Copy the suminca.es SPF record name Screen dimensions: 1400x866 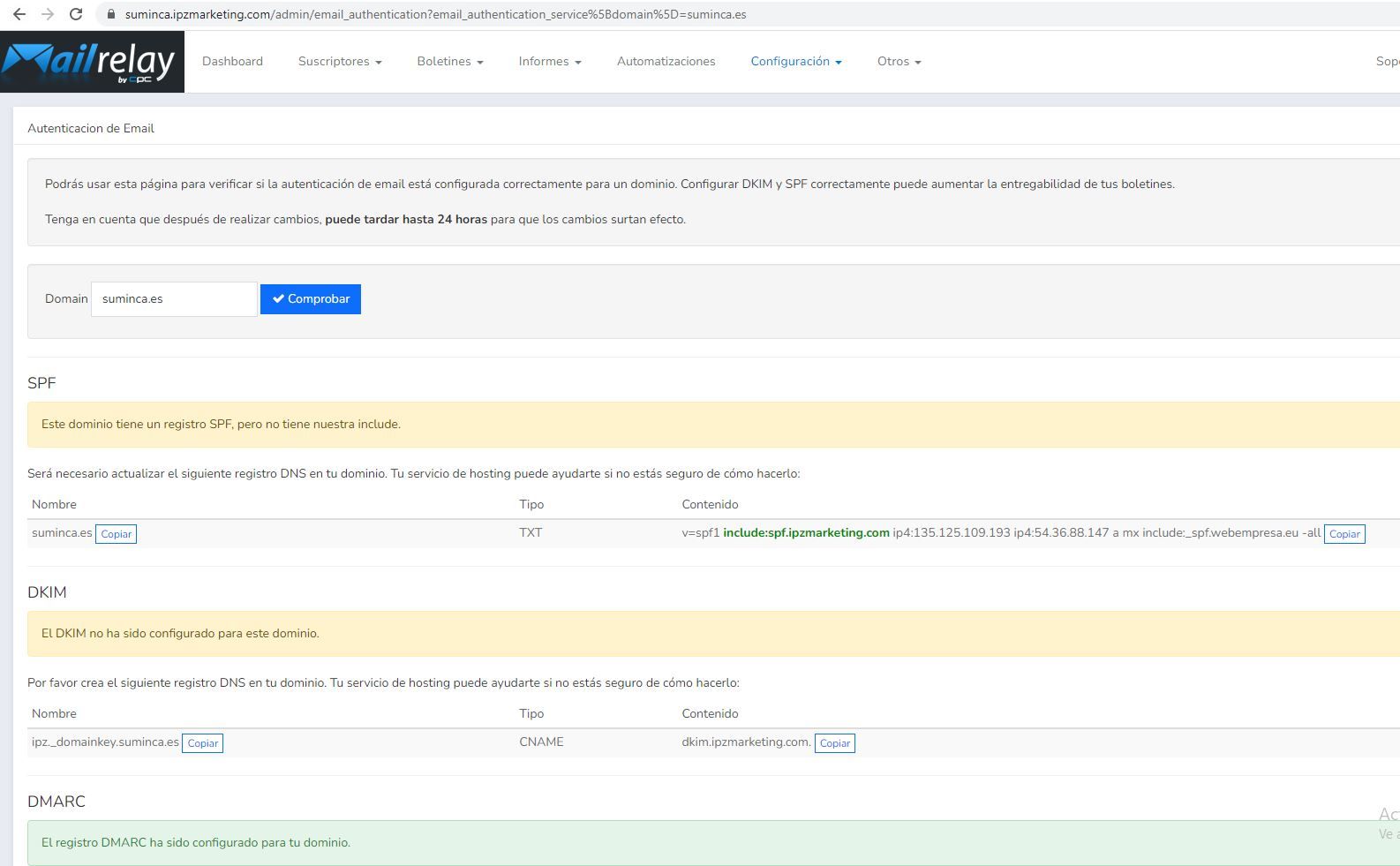pos(117,534)
